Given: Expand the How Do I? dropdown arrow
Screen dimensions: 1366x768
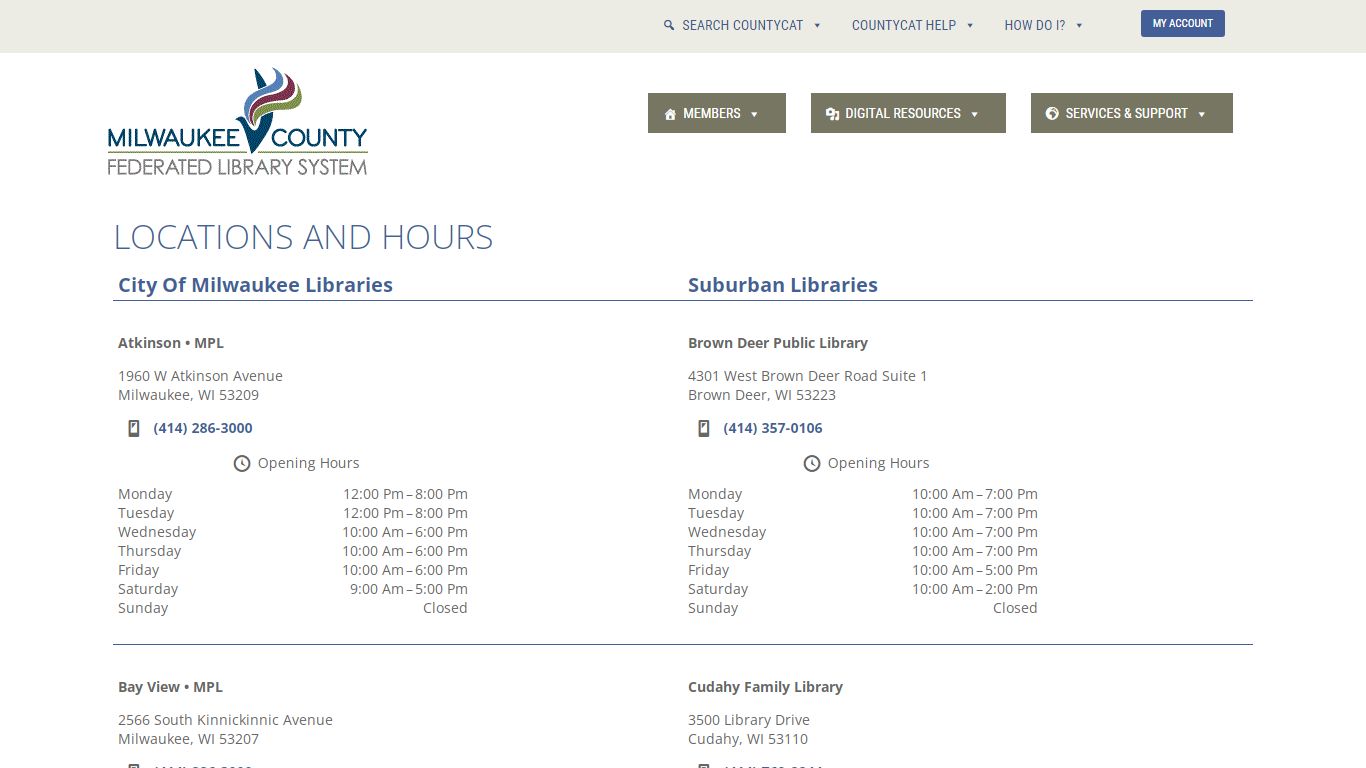Looking at the screenshot, I should tap(1079, 26).
